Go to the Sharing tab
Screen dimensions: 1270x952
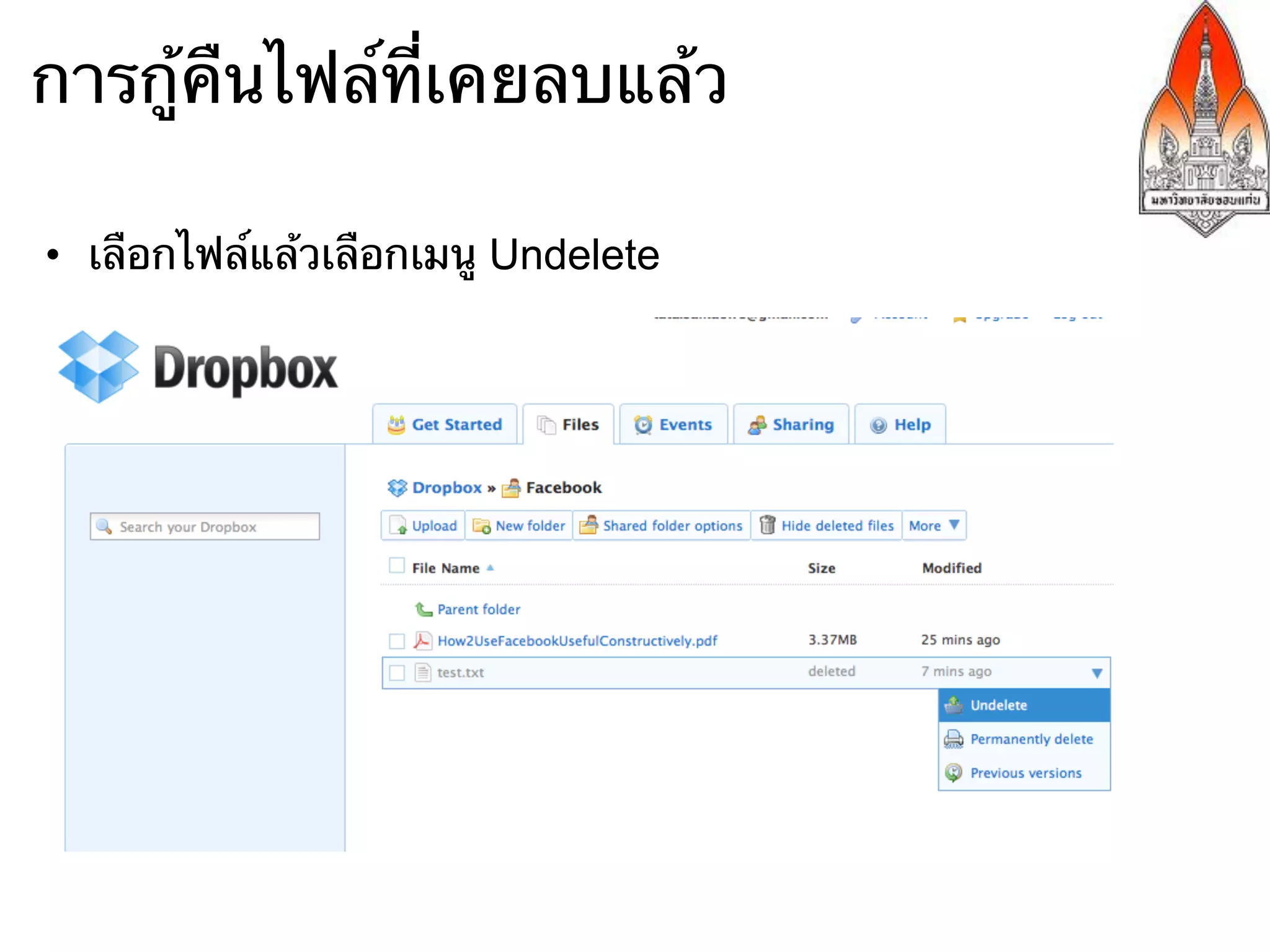tap(791, 425)
